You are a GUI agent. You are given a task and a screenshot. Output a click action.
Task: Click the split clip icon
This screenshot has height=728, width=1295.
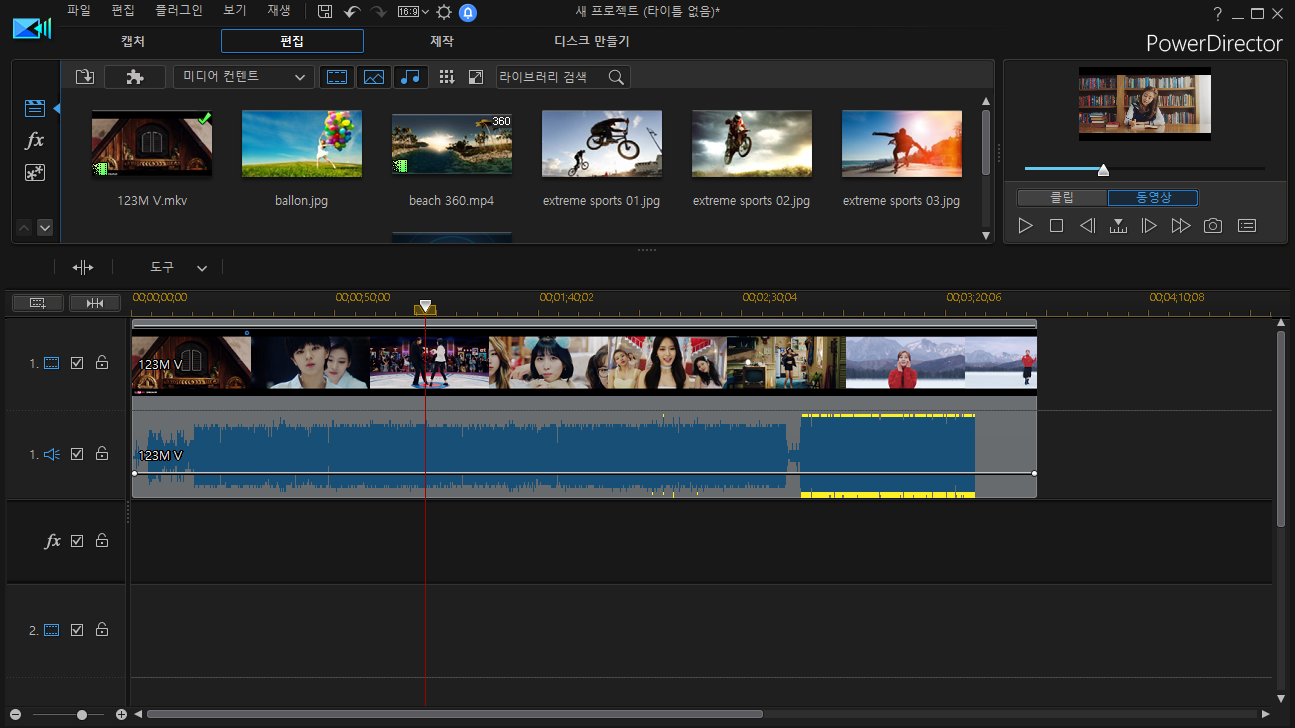tap(83, 268)
